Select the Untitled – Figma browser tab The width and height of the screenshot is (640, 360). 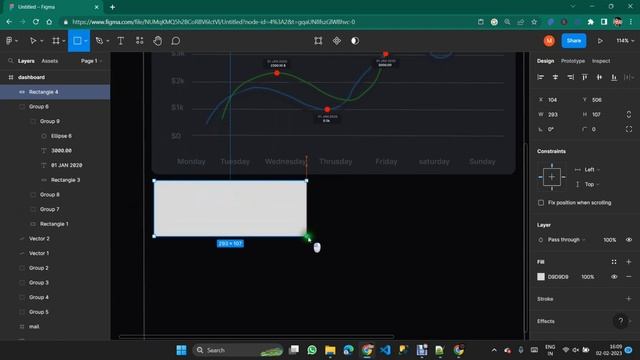[x=53, y=7]
